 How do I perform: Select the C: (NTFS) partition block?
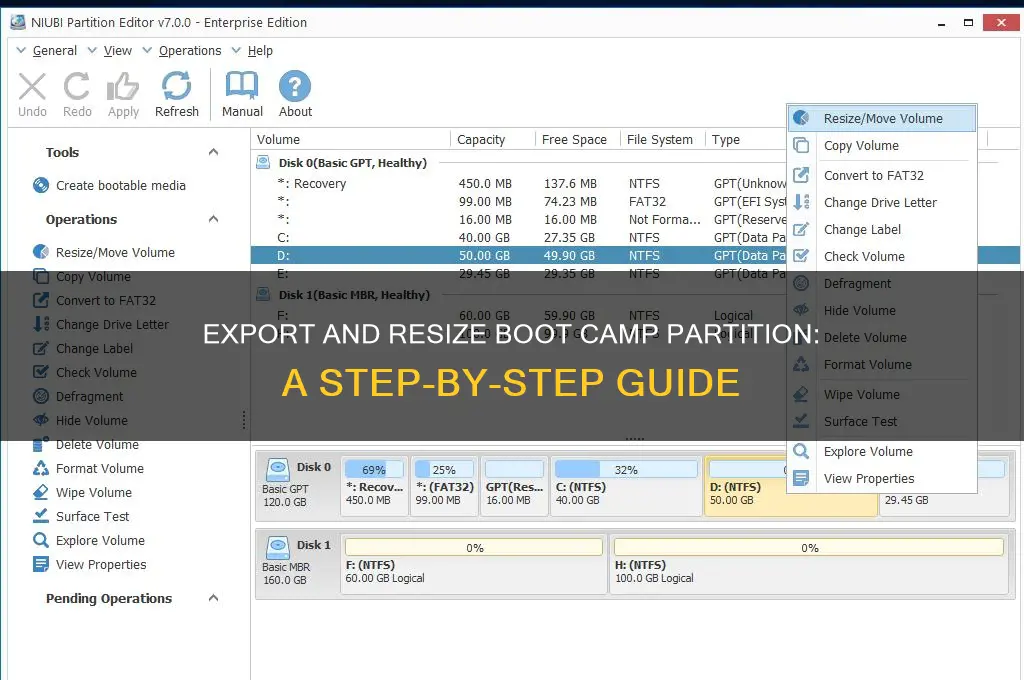[626, 486]
